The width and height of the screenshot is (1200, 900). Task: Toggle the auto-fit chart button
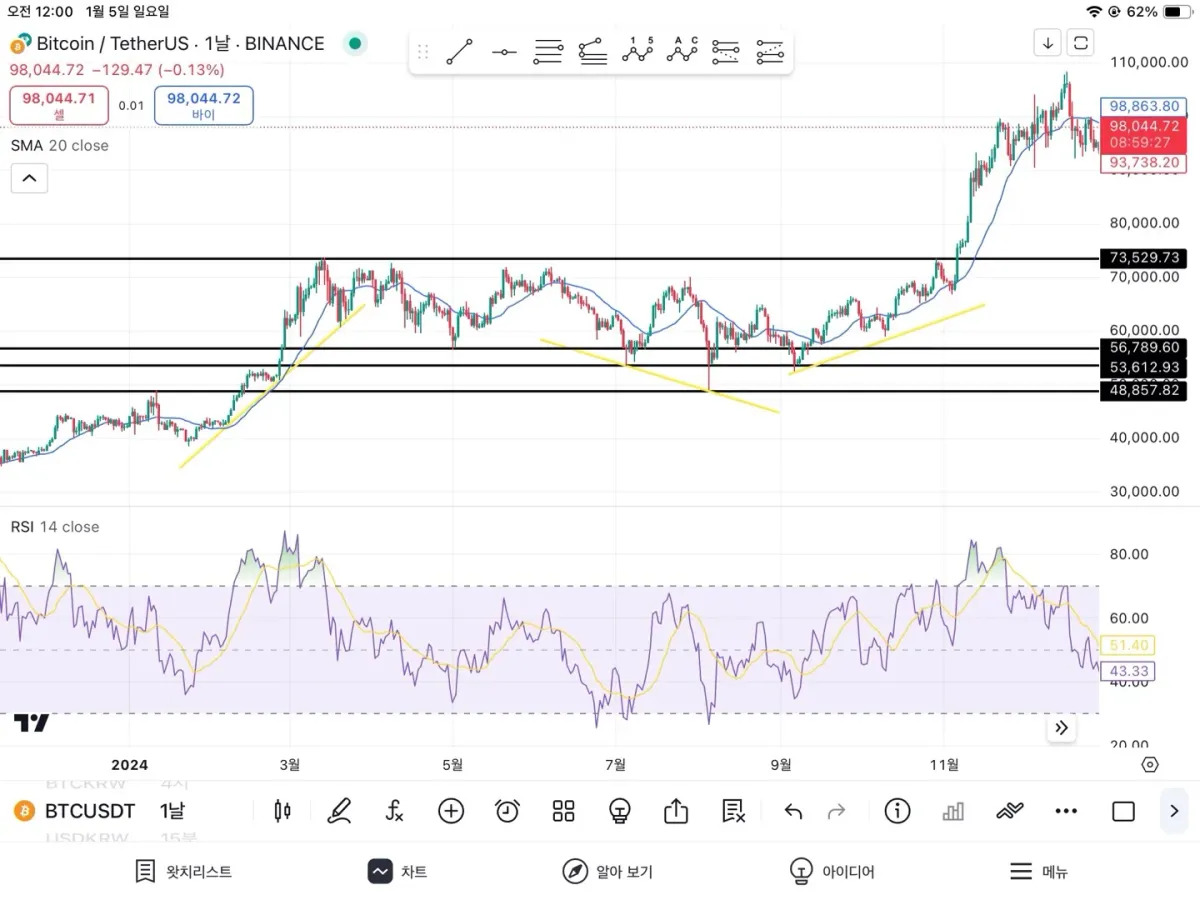[x=1080, y=43]
